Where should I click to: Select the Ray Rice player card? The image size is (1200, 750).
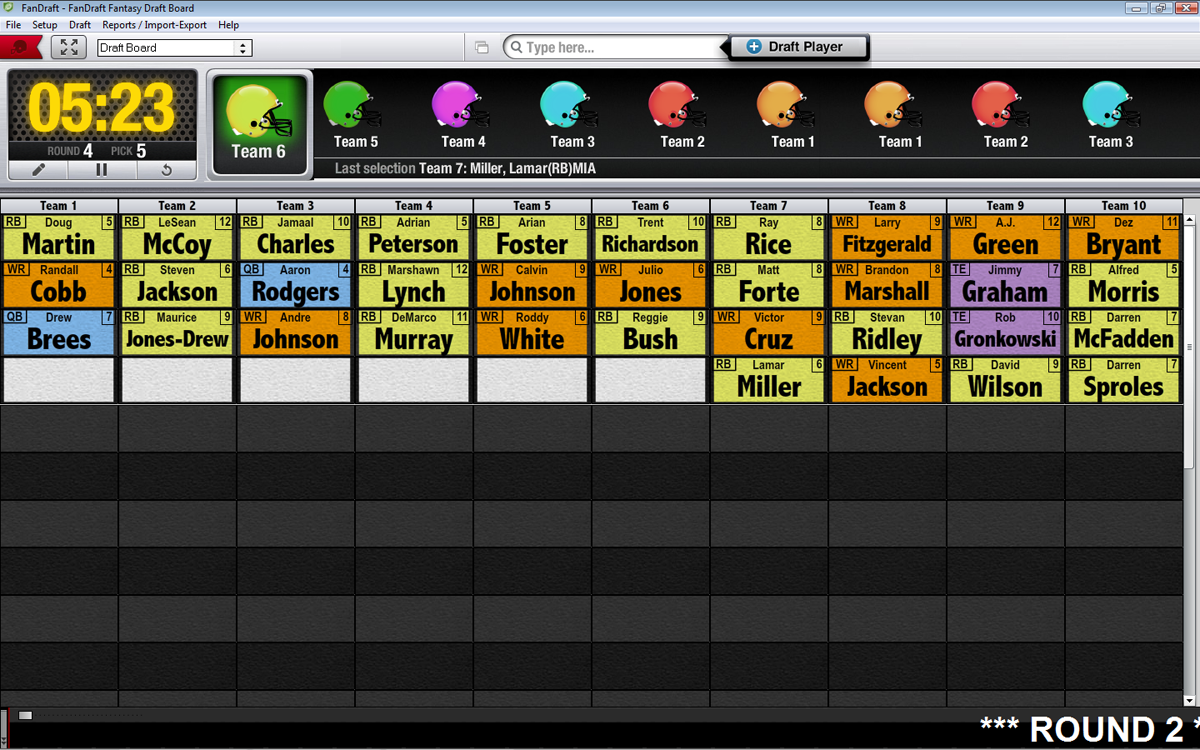point(769,237)
